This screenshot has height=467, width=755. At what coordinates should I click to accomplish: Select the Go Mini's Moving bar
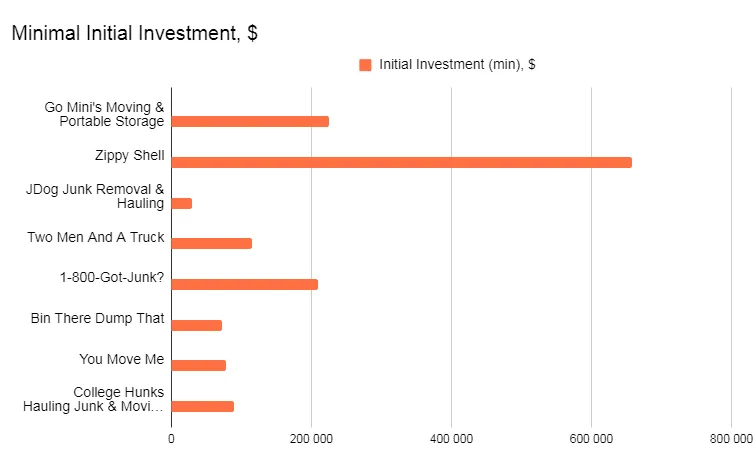250,121
